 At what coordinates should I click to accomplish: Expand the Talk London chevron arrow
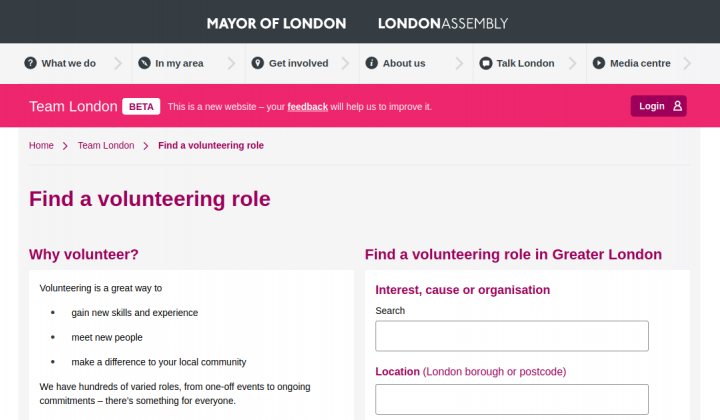tap(573, 63)
